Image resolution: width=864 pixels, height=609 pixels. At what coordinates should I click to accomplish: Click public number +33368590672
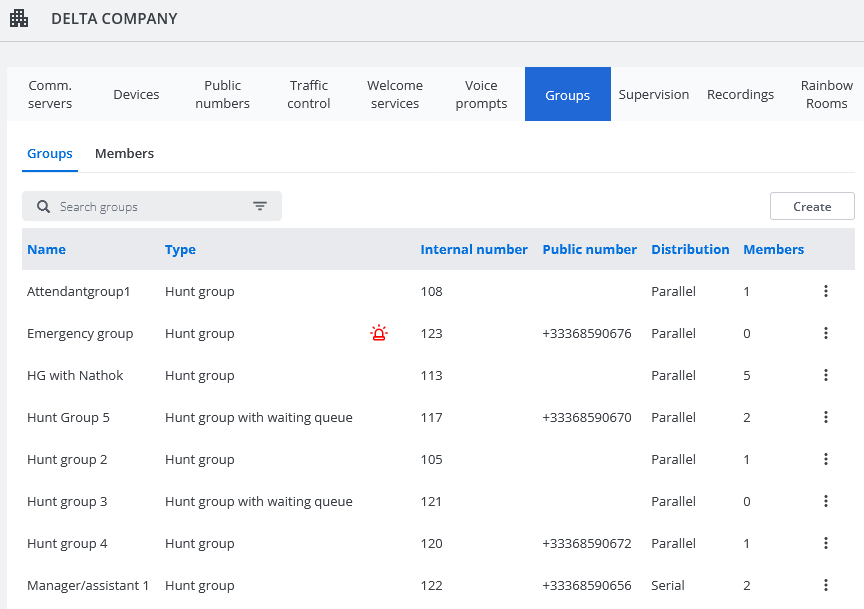[x=587, y=543]
